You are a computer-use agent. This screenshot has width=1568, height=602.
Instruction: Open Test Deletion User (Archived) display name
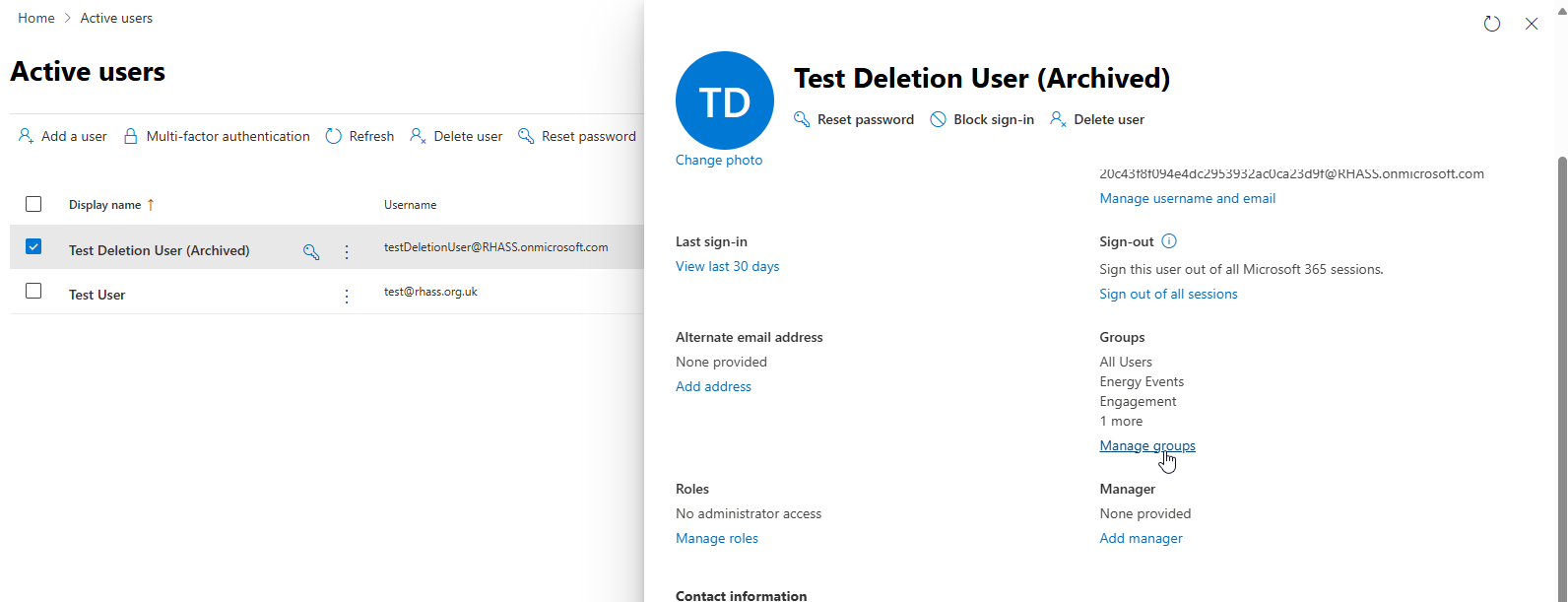click(x=160, y=250)
